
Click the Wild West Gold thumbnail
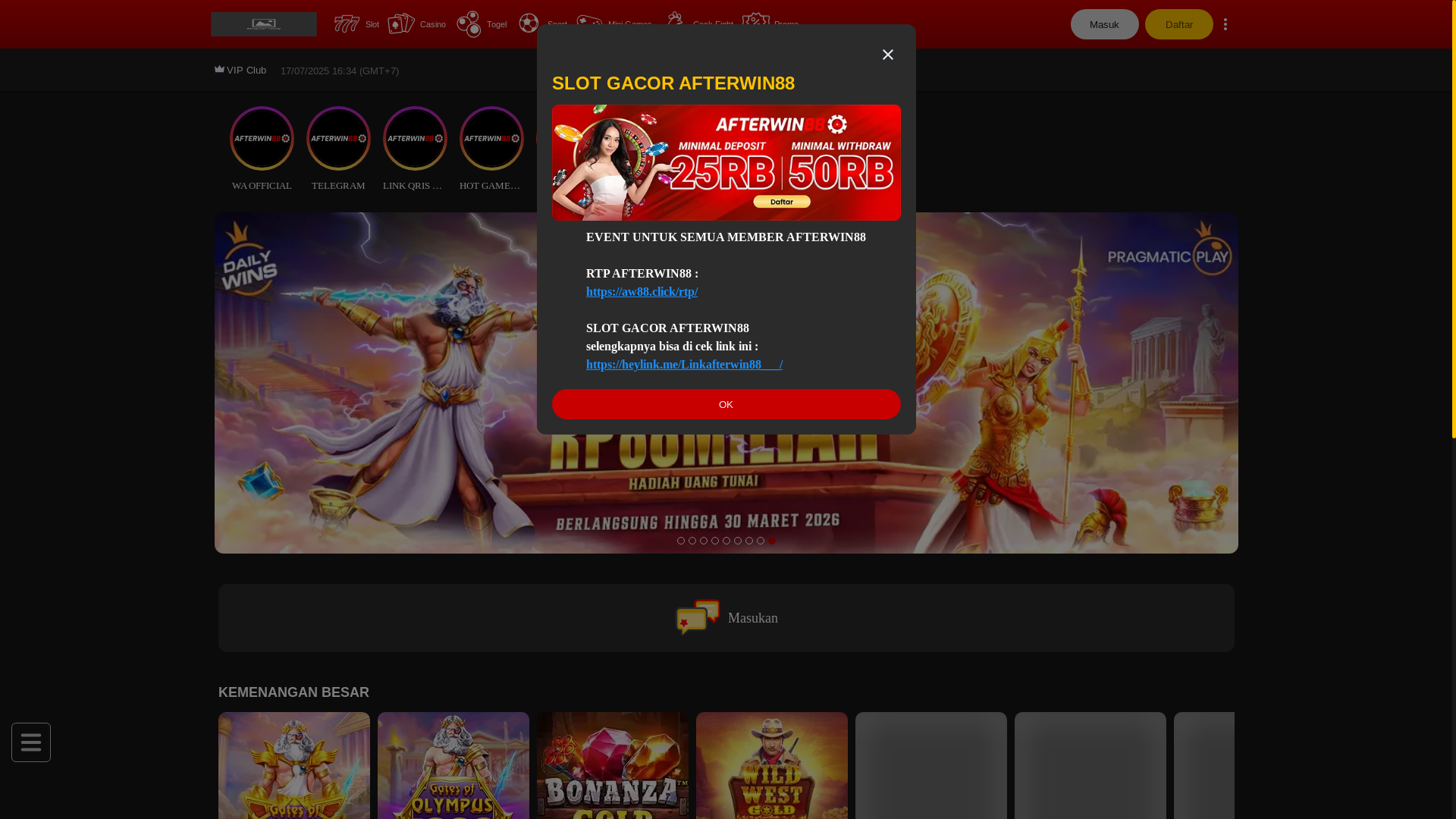(x=772, y=765)
